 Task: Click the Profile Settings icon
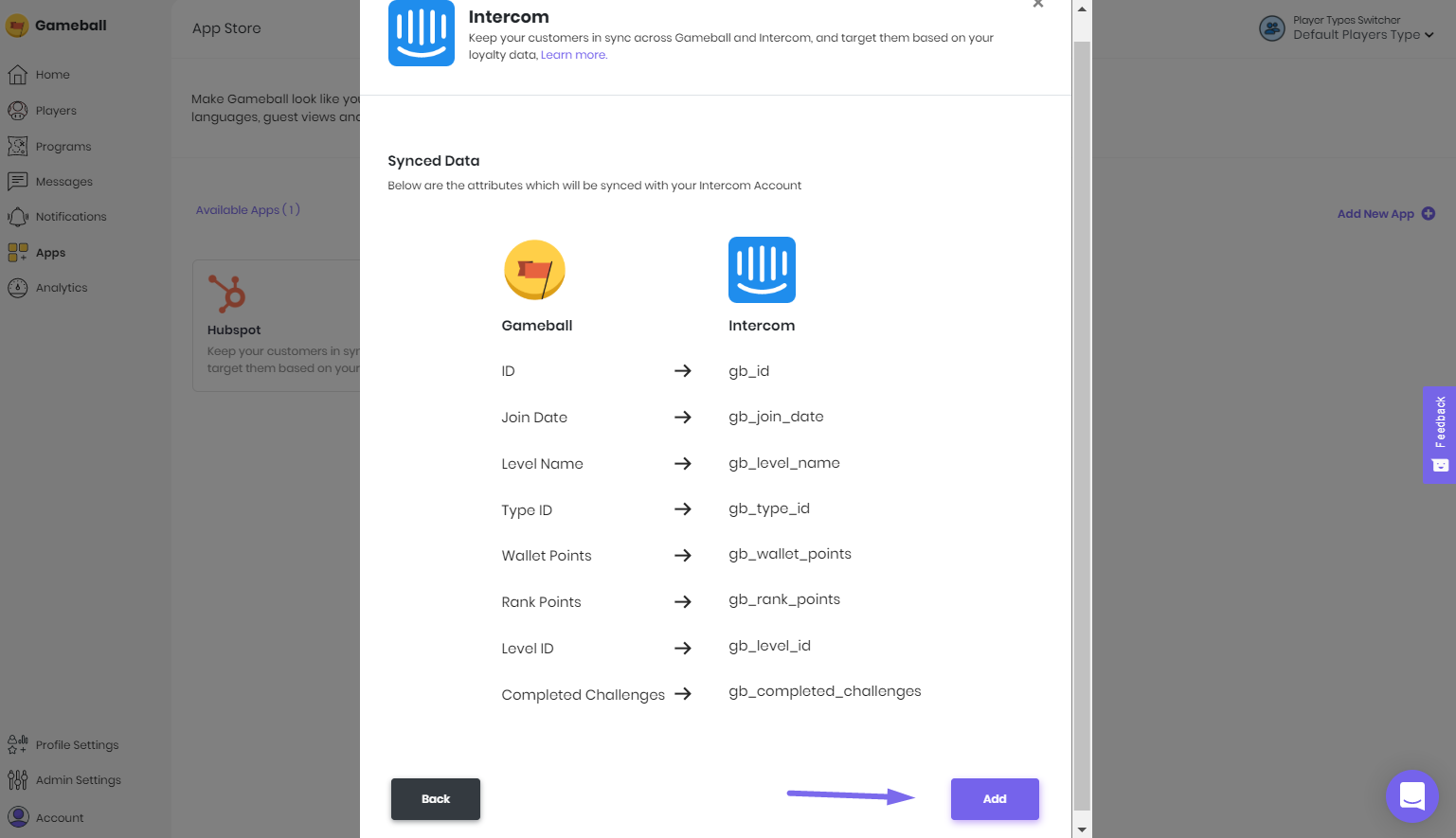[x=17, y=744]
